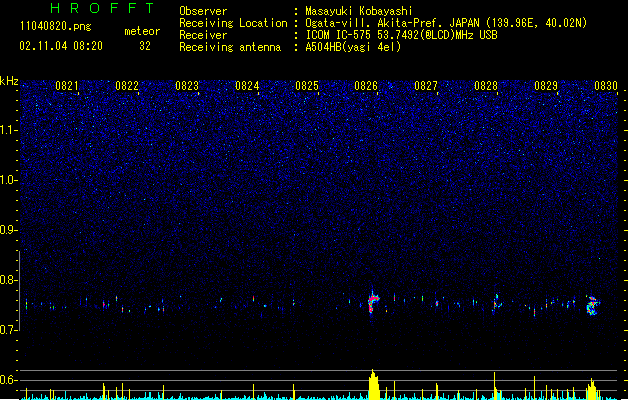629x400 pixels.
Task: Click the meteor label
Action: (142, 31)
